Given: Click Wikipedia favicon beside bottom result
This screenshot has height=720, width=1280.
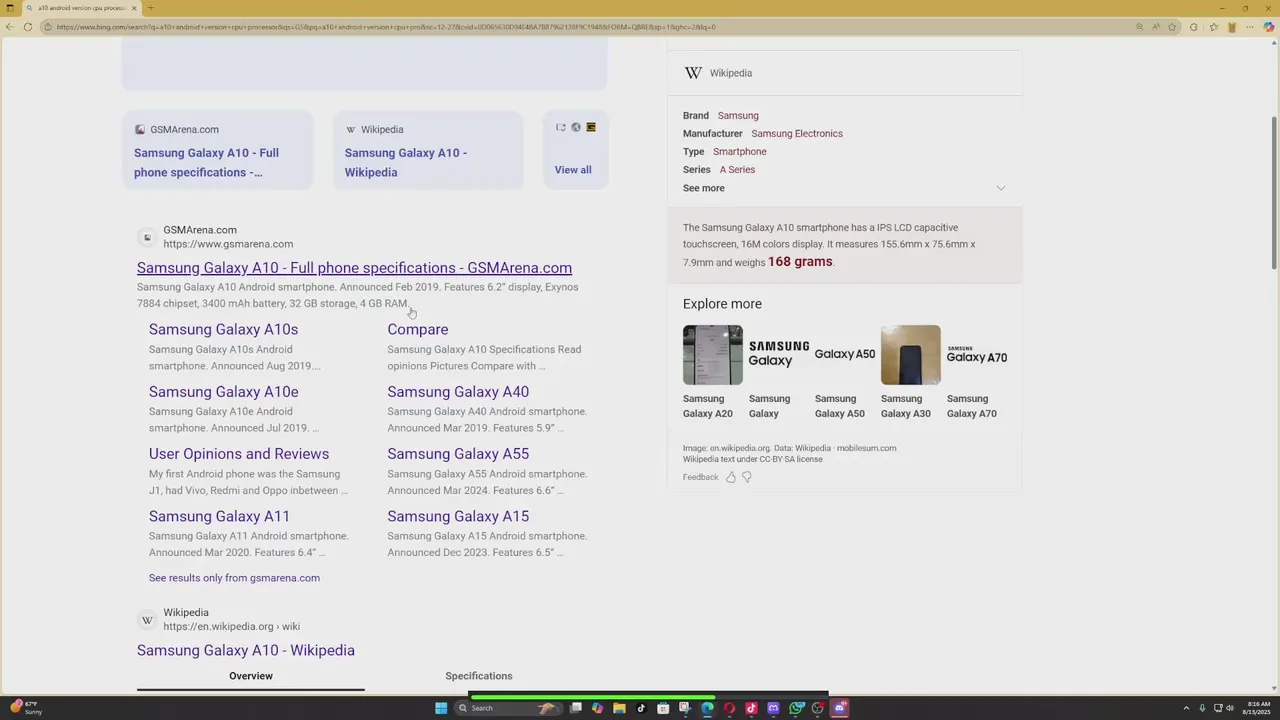Looking at the screenshot, I should pos(147,620).
